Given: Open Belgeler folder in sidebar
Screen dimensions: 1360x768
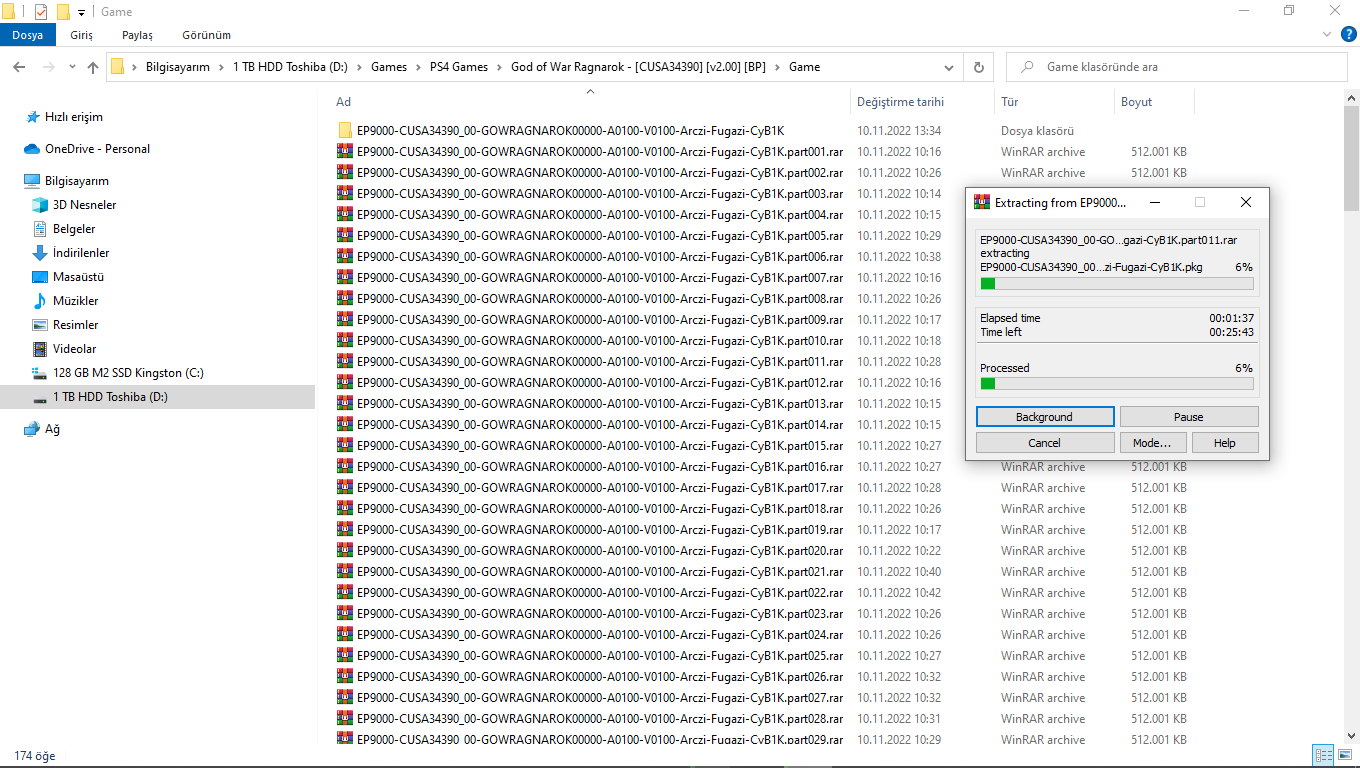Looking at the screenshot, I should pos(74,229).
